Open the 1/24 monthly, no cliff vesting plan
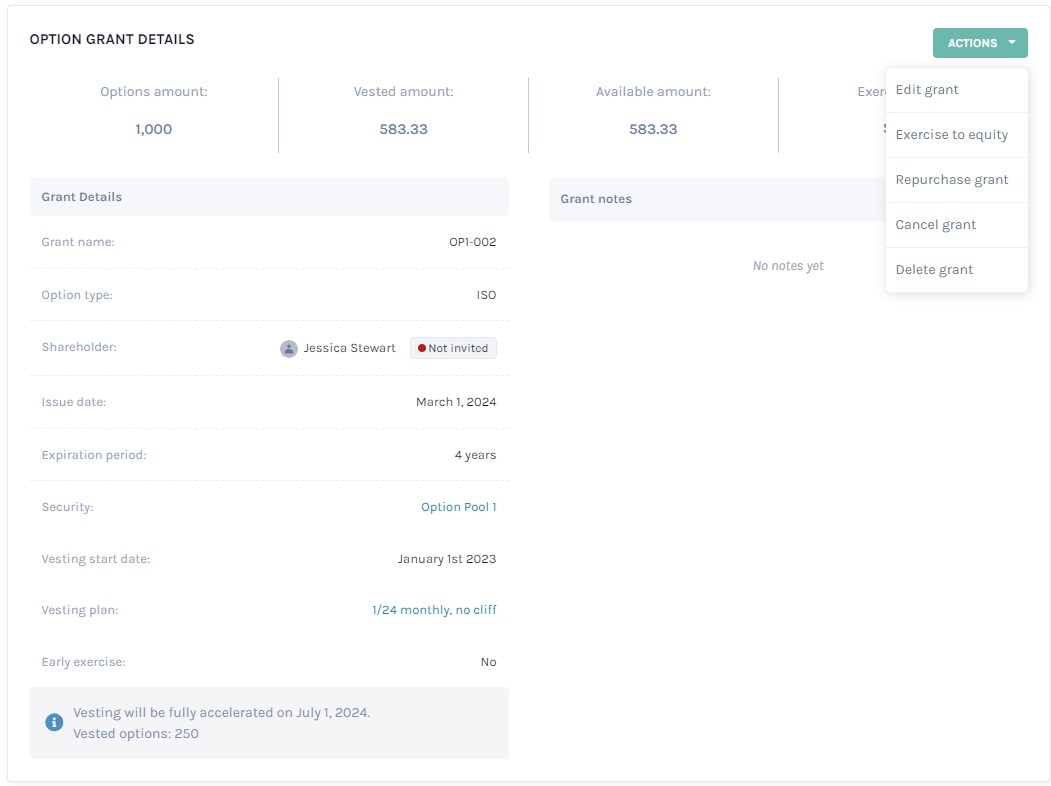 (x=434, y=610)
